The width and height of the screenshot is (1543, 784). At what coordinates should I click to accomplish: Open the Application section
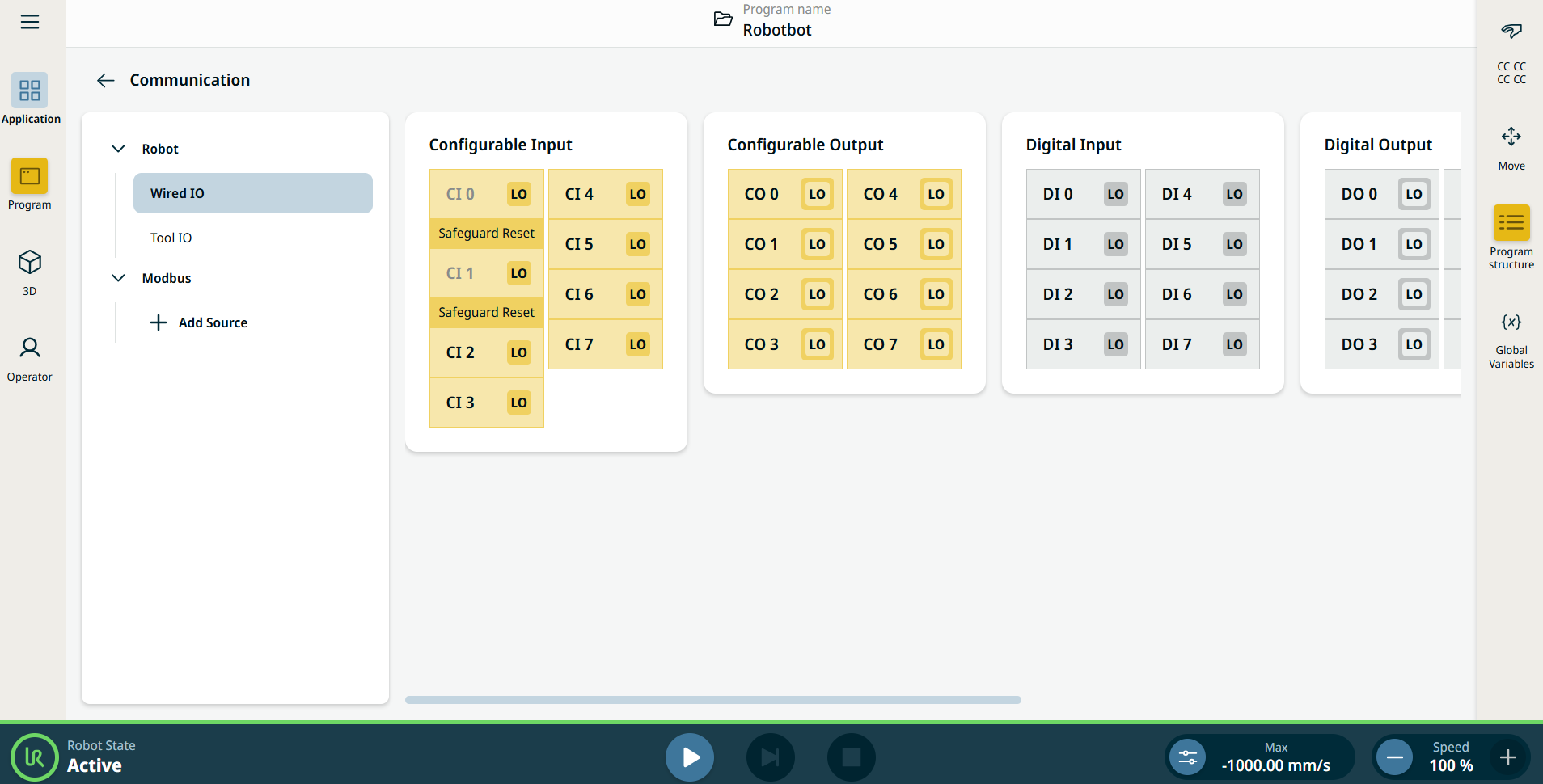point(30,99)
